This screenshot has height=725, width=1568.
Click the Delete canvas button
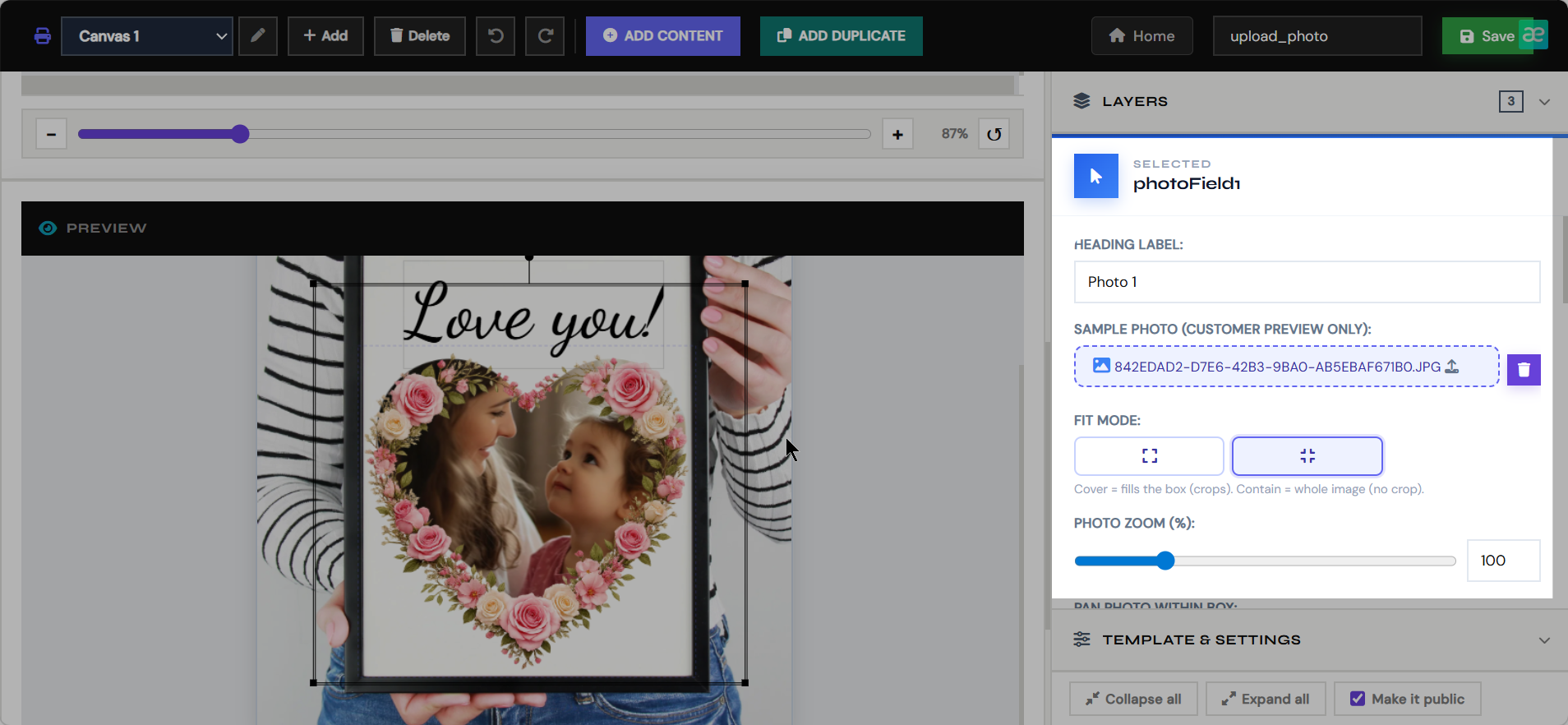[x=420, y=36]
